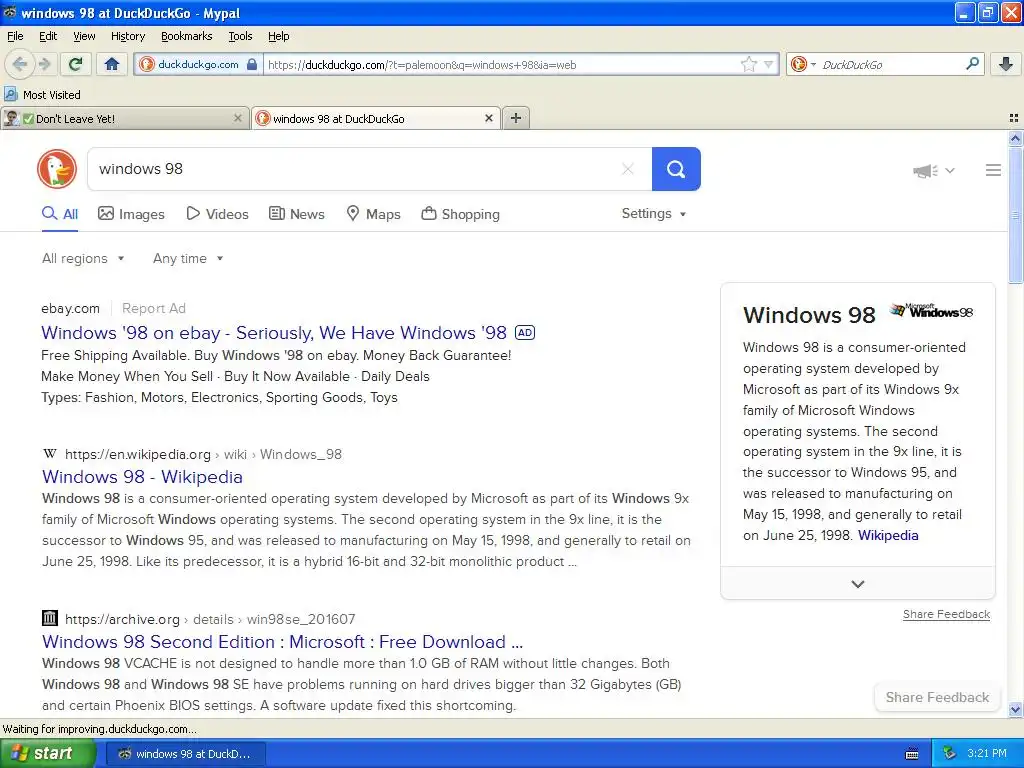Open the Bookmarks menu
This screenshot has width=1024, height=768.
(187, 36)
